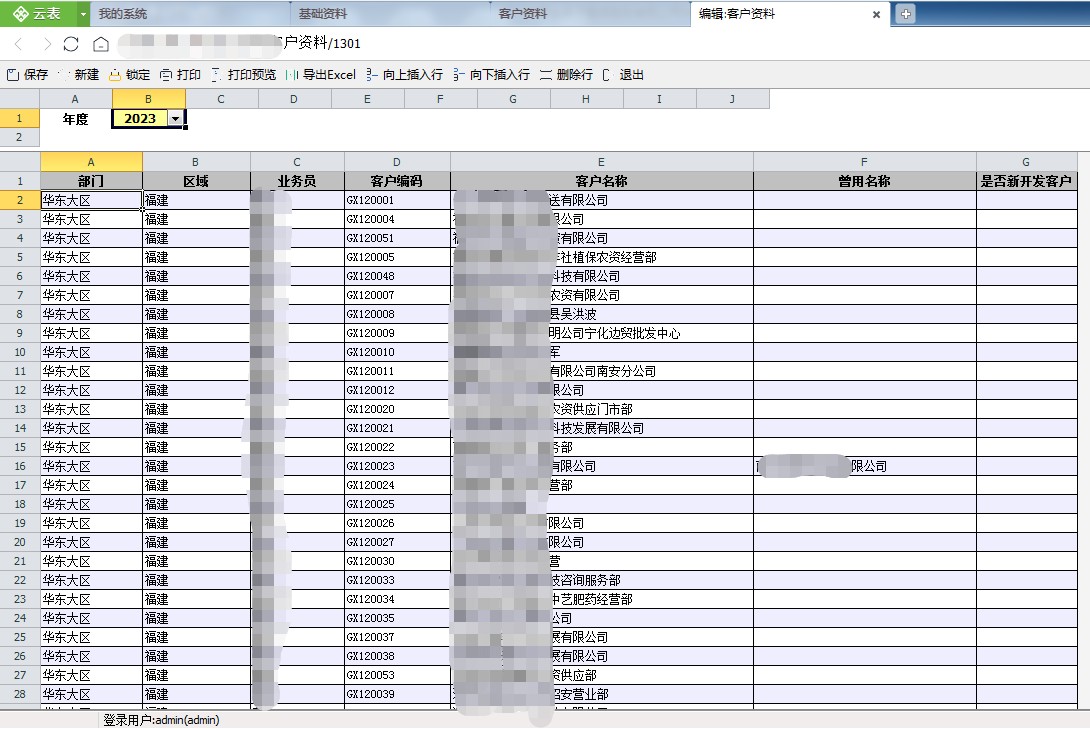Delete the row with 删除行
The width and height of the screenshot is (1090, 729).
(566, 74)
